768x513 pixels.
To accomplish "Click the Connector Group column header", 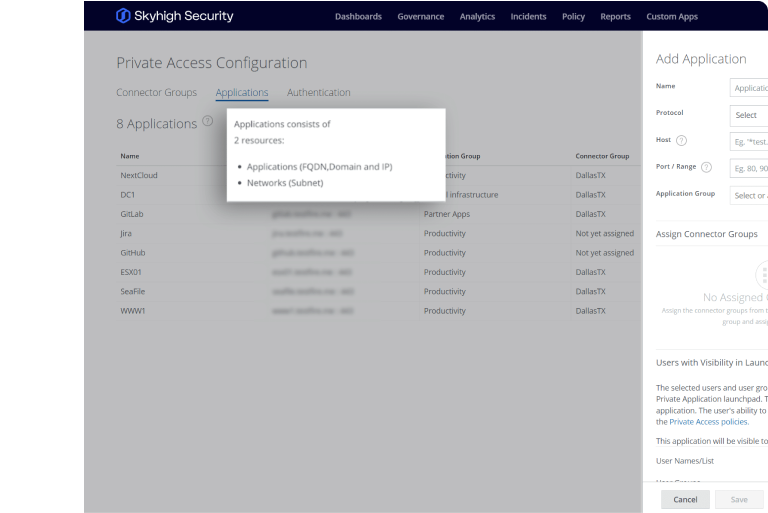I will pos(602,156).
